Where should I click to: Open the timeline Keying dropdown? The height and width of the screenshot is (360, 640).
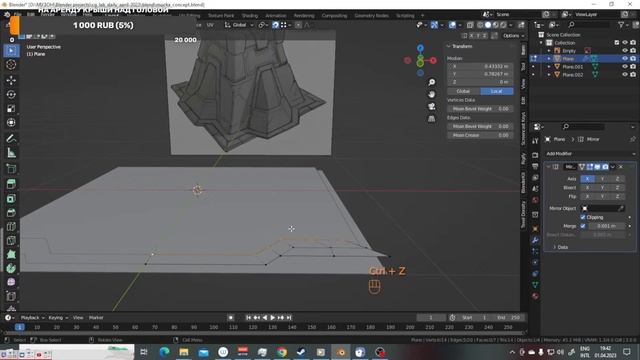58,318
